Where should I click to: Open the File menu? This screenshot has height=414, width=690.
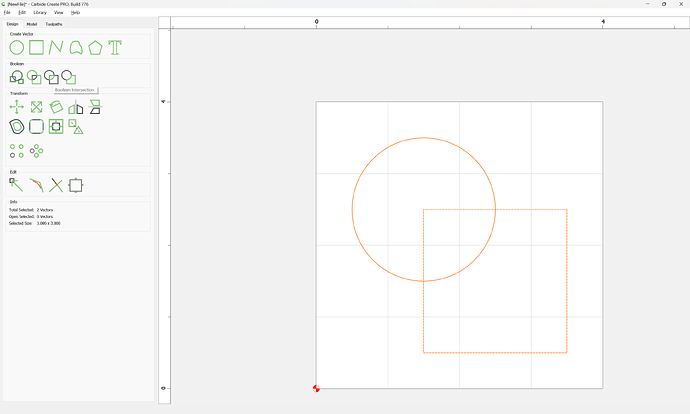point(7,13)
